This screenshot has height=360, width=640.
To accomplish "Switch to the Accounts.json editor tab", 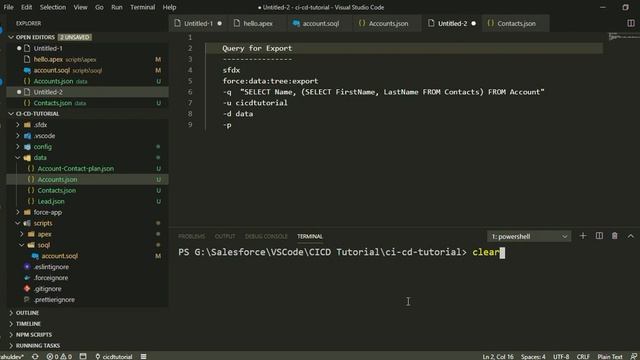I will click(x=388, y=23).
